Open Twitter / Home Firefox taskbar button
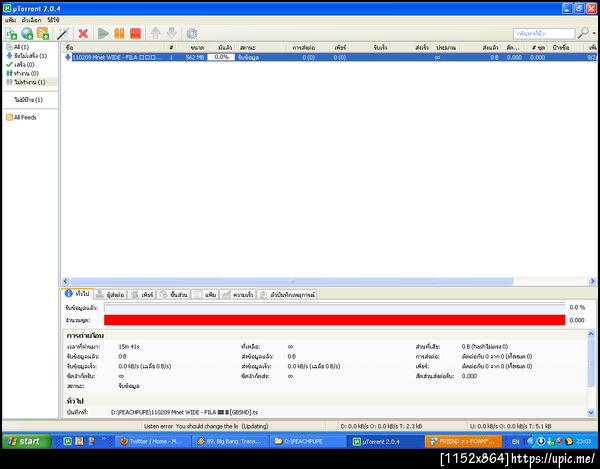Screen dimensions: 600x469 [x=152, y=441]
